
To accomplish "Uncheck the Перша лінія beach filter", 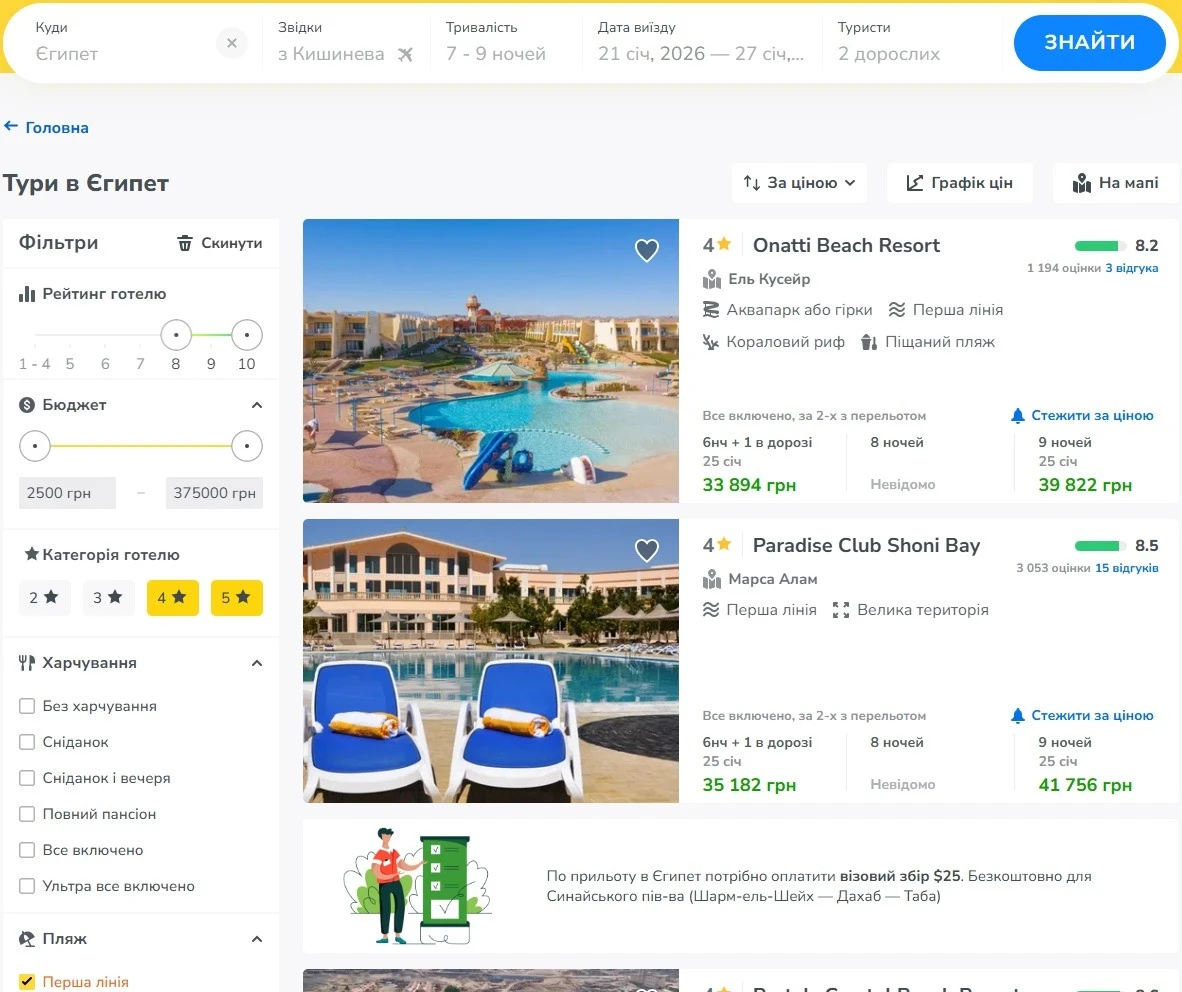I will pyautogui.click(x=27, y=982).
